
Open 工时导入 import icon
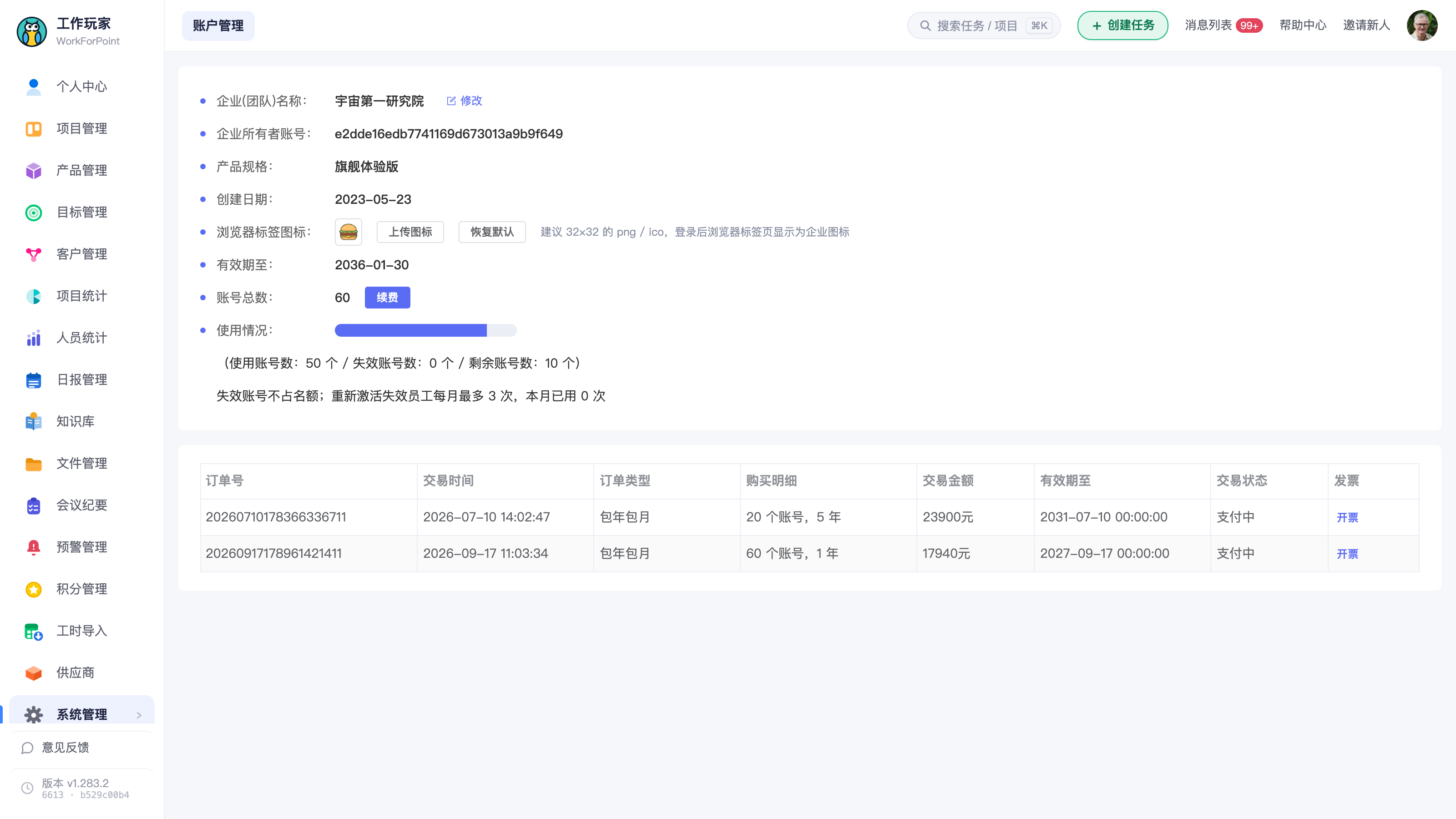[x=33, y=632]
